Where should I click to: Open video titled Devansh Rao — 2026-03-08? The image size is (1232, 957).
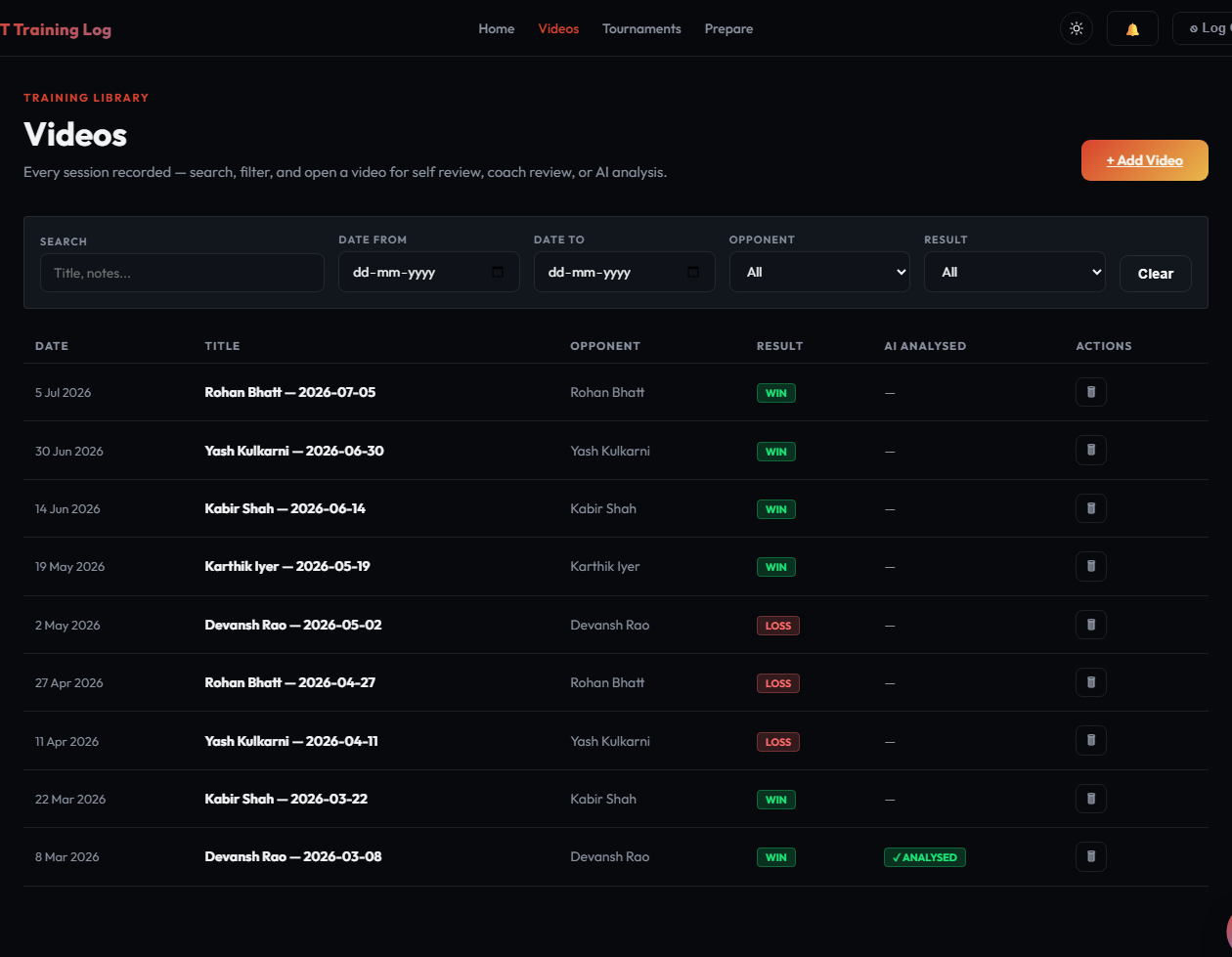[293, 856]
